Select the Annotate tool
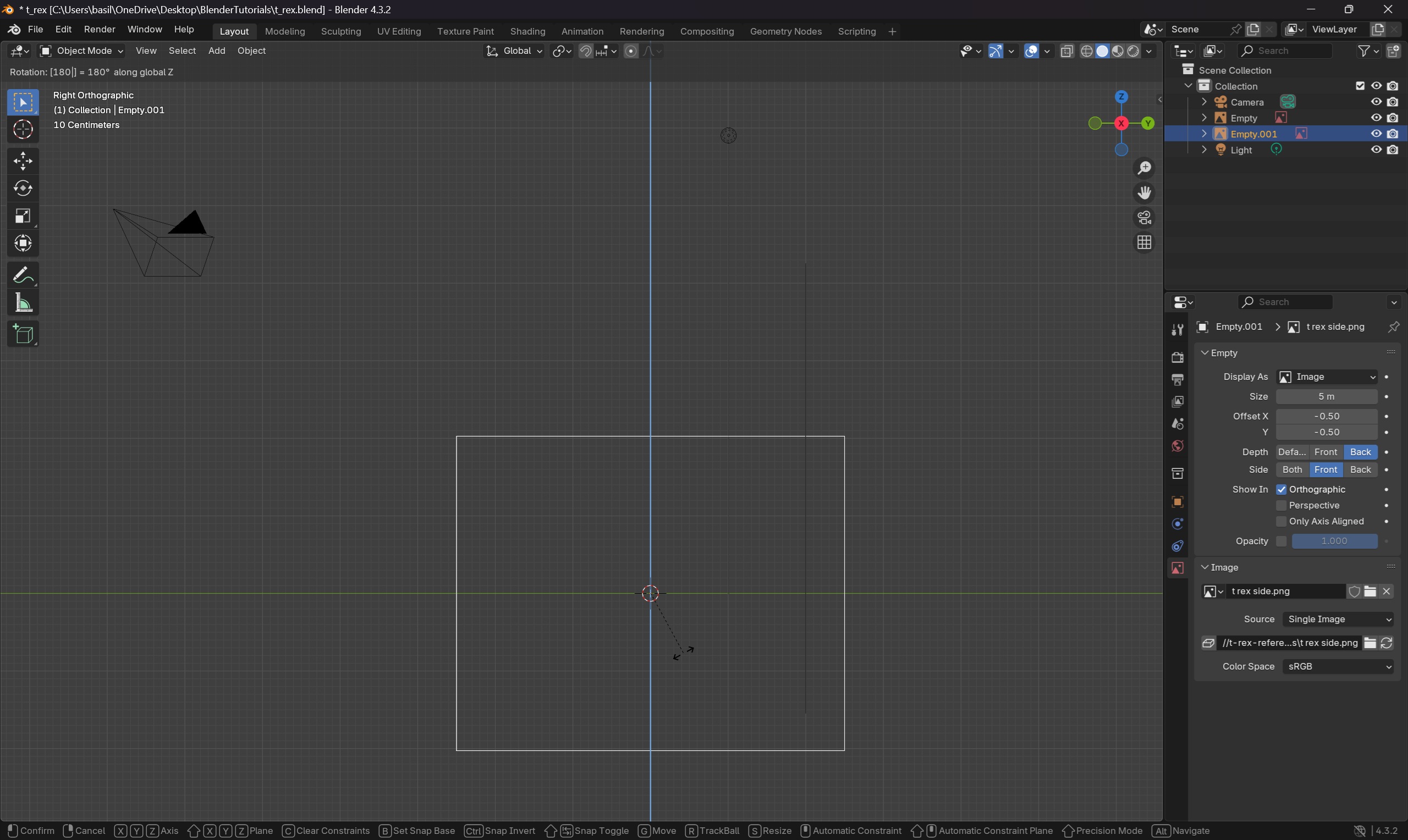This screenshot has width=1408, height=840. pos(23,275)
